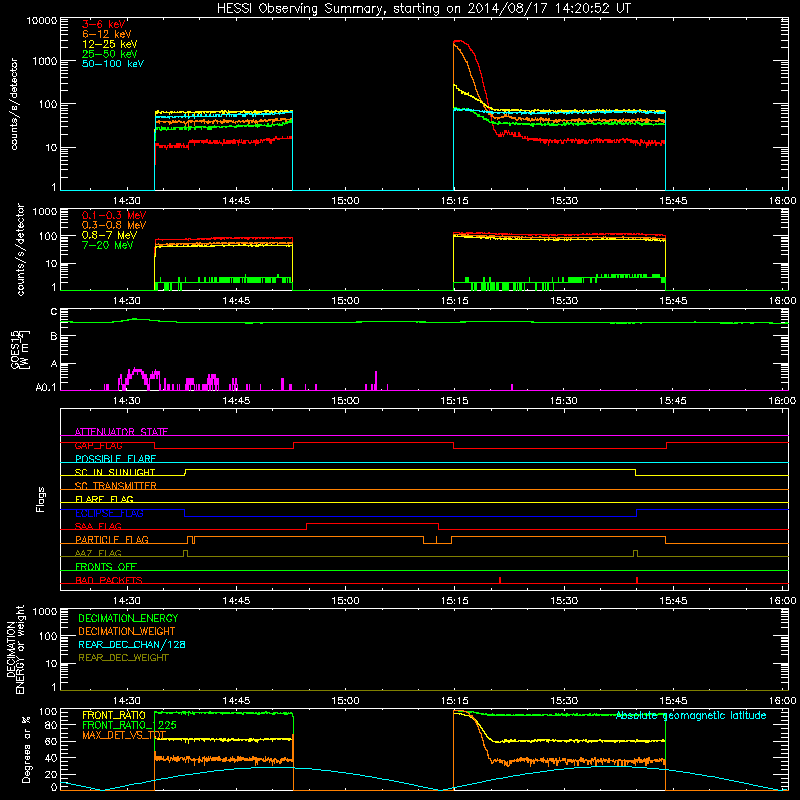Select the 3-6 keV legend label

[104, 24]
